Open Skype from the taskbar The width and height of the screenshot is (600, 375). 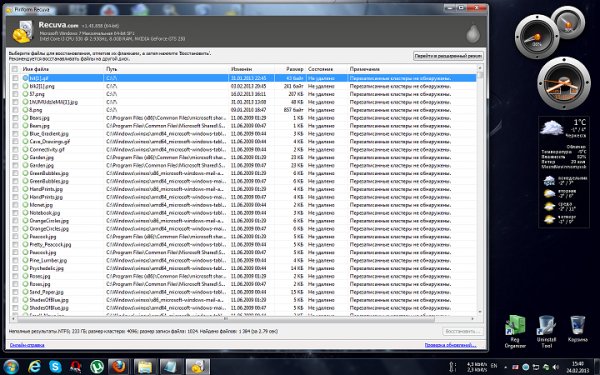point(55,367)
